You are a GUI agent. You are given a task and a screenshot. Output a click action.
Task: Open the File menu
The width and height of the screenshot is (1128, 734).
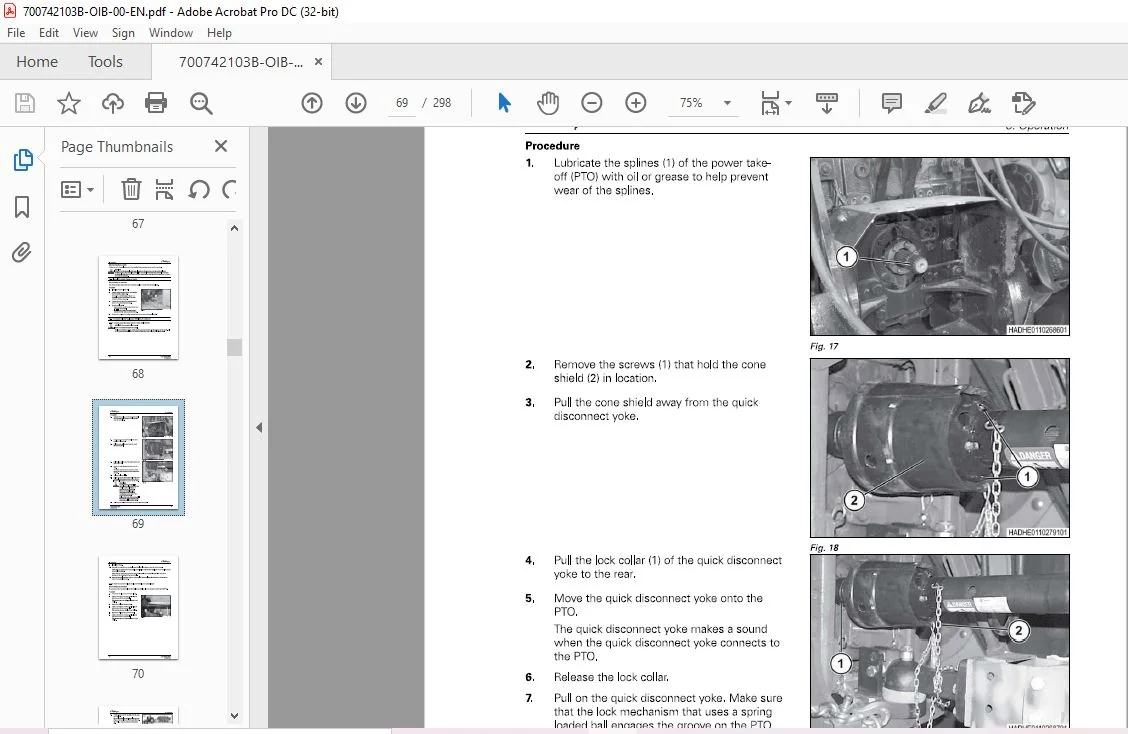coord(16,33)
